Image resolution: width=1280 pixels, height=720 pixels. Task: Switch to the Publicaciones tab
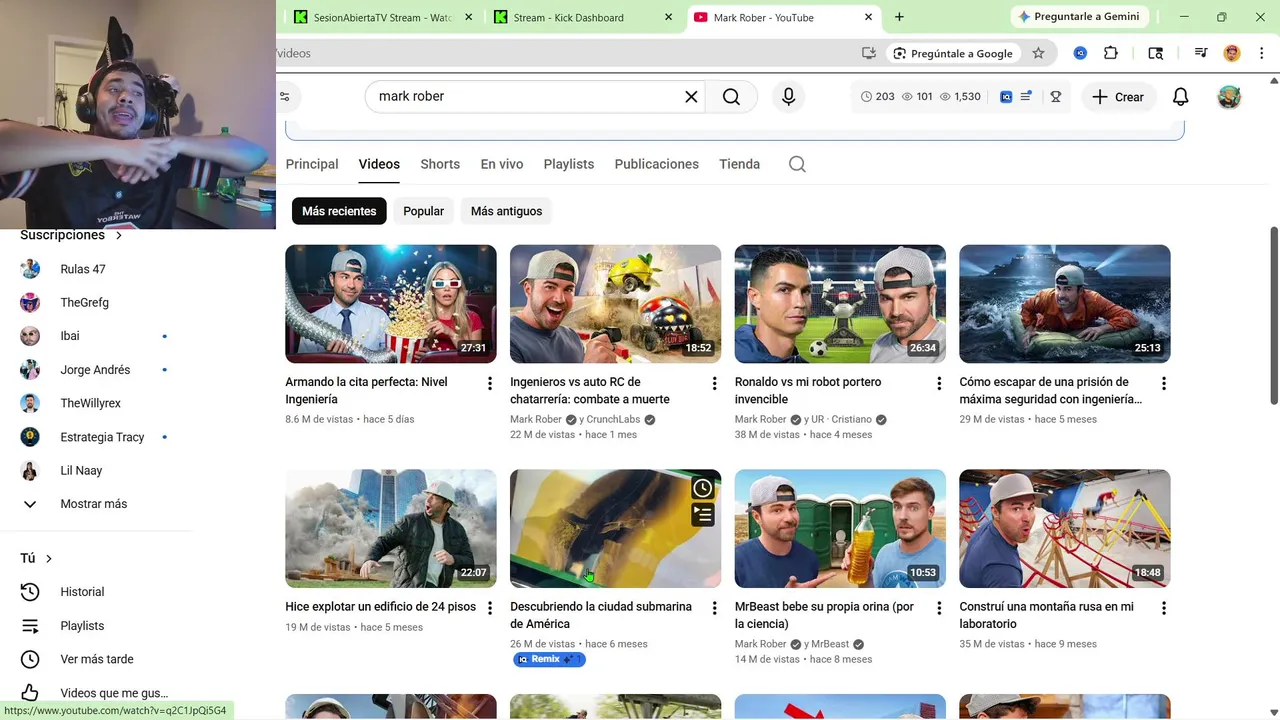tap(656, 164)
